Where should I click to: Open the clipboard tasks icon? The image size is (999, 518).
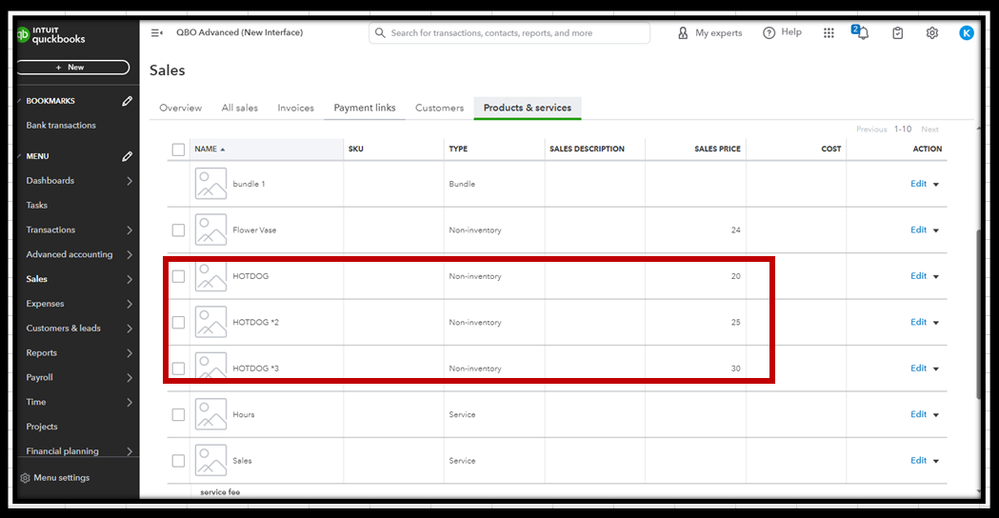897,32
